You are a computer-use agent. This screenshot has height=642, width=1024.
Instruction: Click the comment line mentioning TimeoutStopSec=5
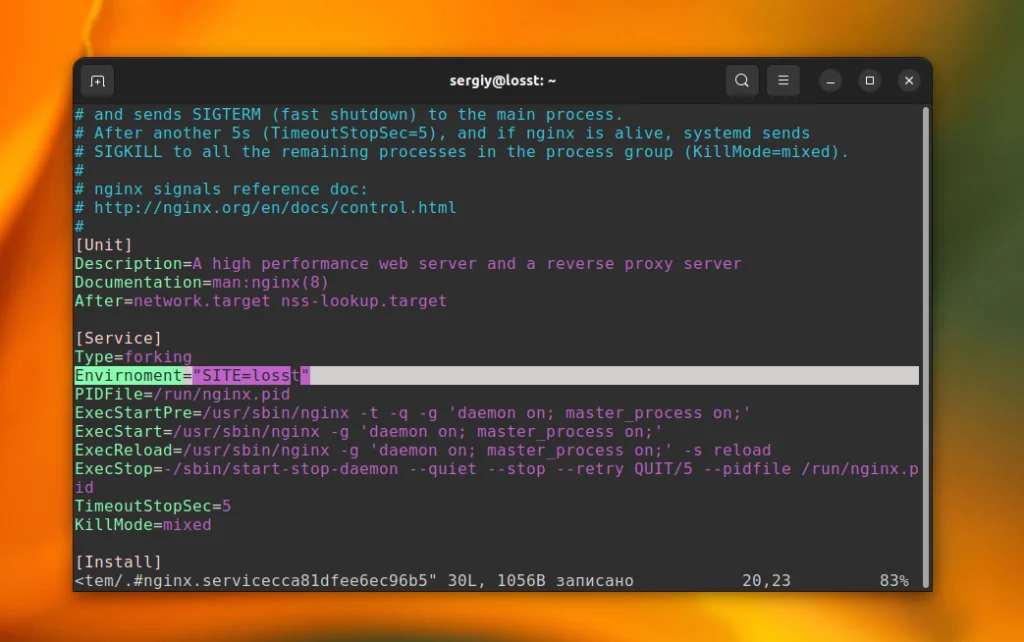coord(442,133)
